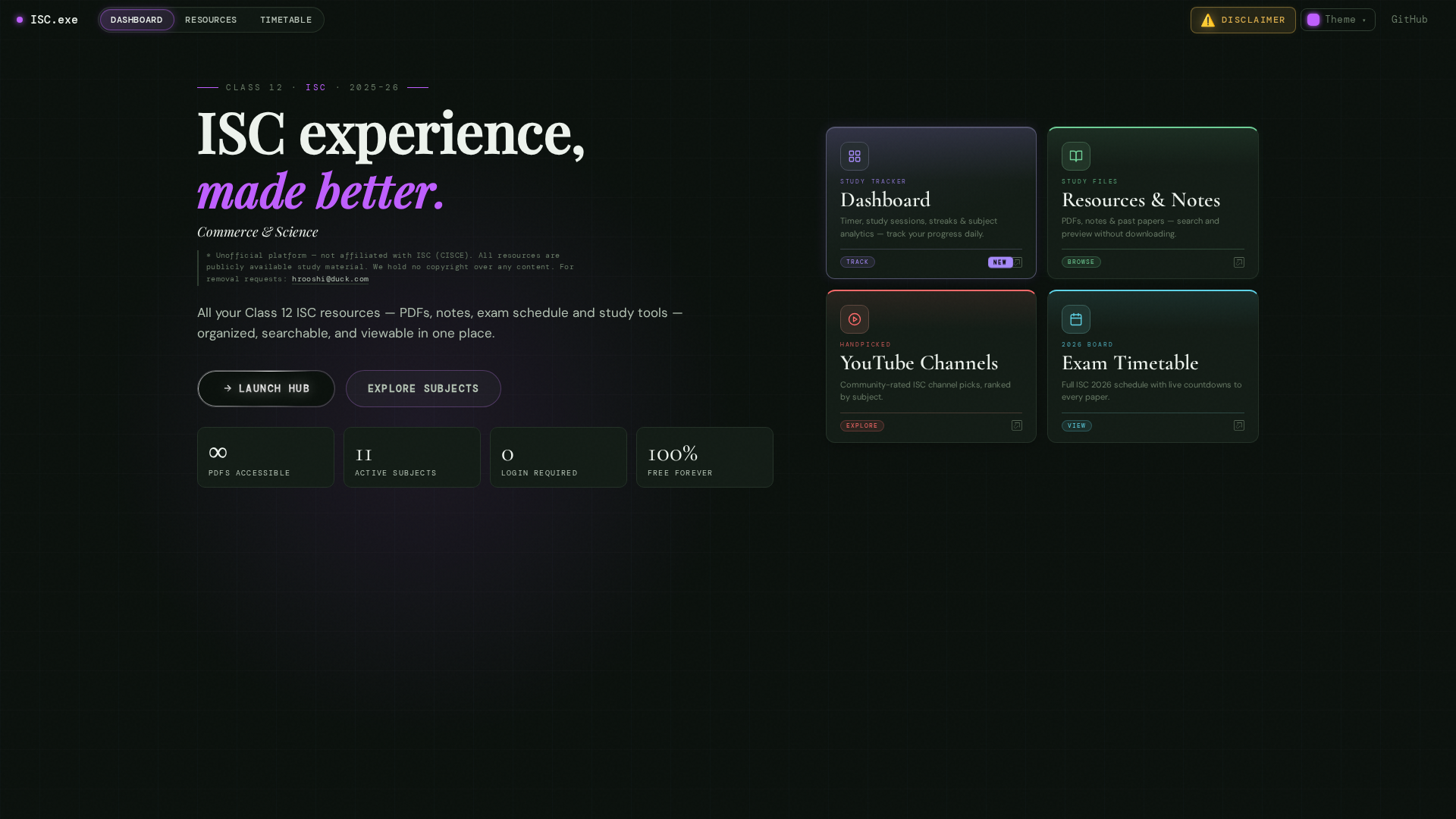1456x819 pixels.
Task: Open the Exam Timetable card title
Action: point(1130,362)
